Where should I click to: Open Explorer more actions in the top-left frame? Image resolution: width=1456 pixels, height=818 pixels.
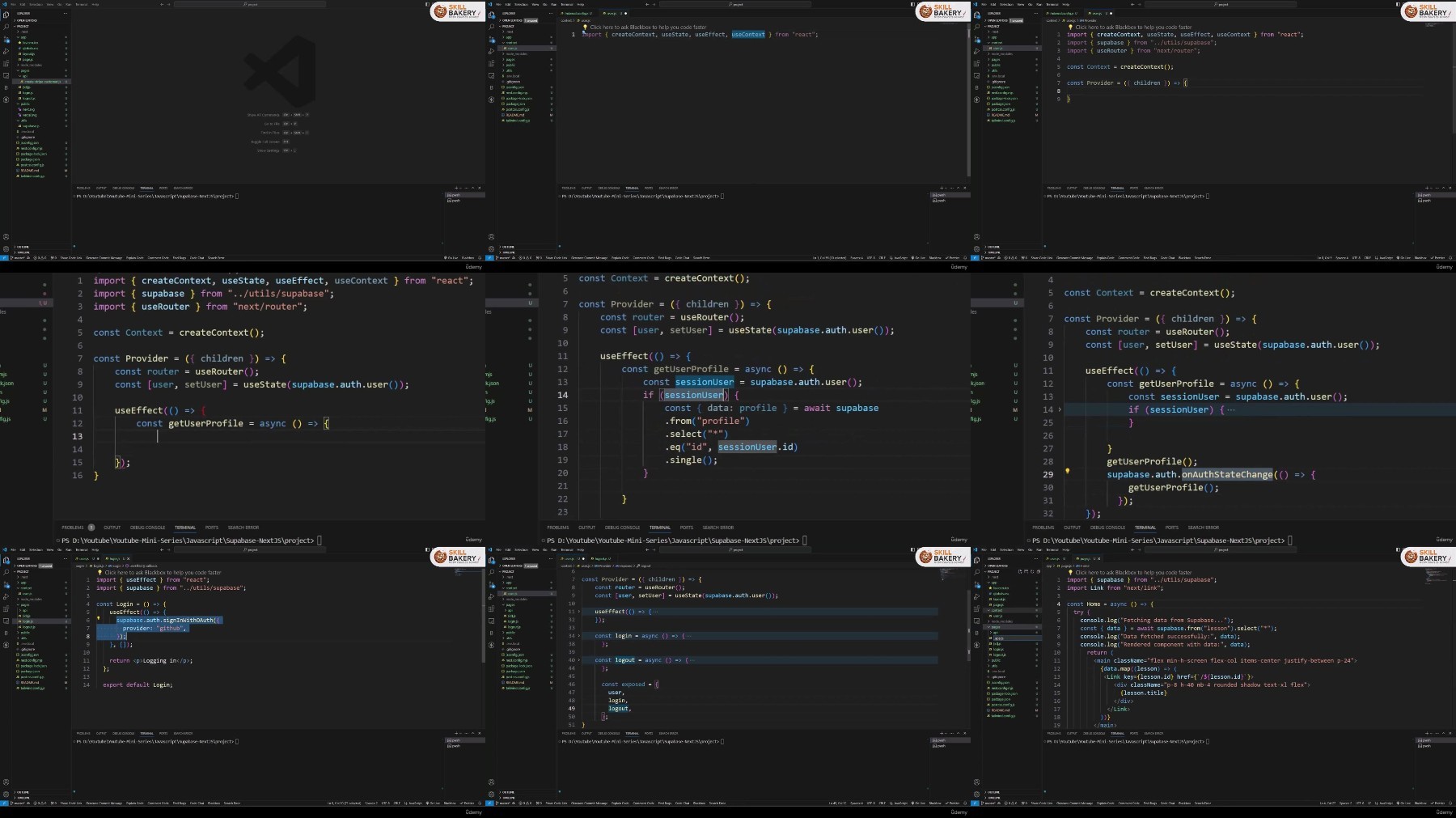click(67, 14)
